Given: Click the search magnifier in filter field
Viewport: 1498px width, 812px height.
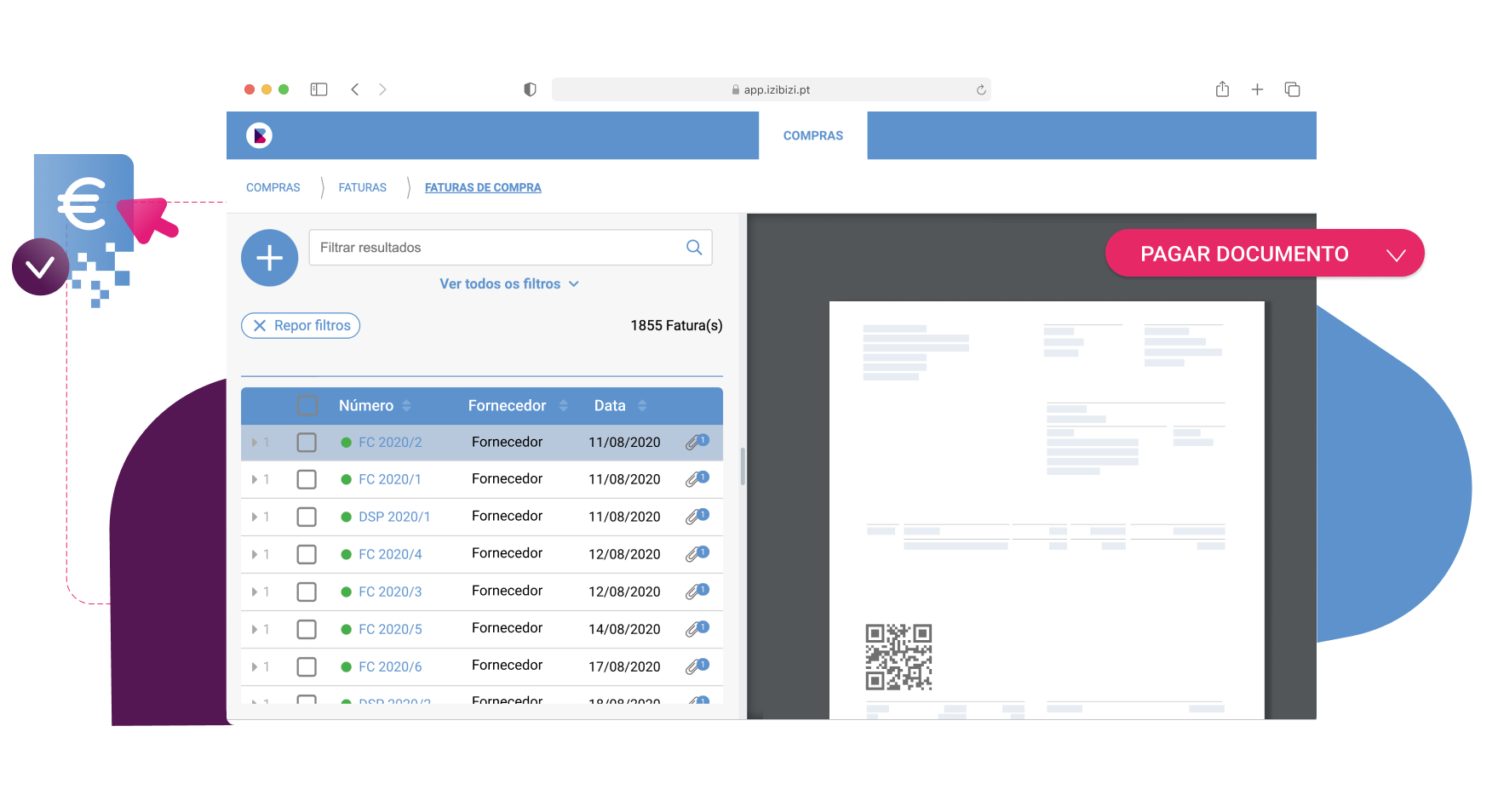Looking at the screenshot, I should (x=694, y=248).
